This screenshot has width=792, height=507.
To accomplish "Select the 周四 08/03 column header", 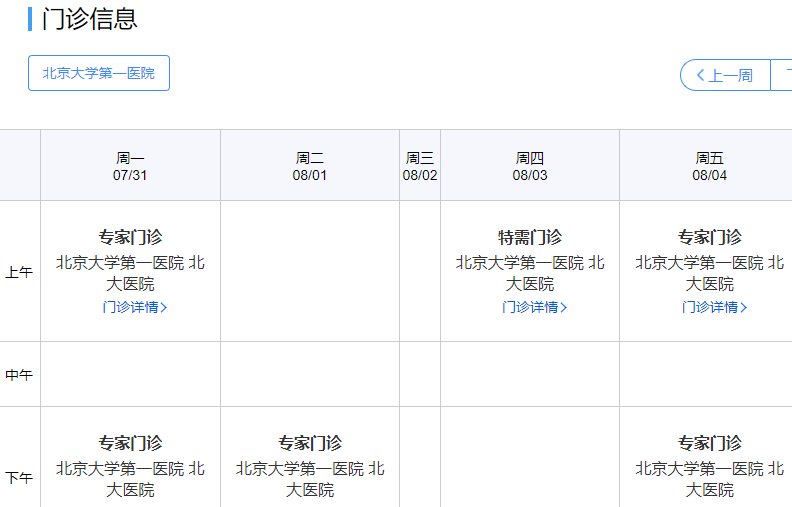I will click(x=530, y=166).
